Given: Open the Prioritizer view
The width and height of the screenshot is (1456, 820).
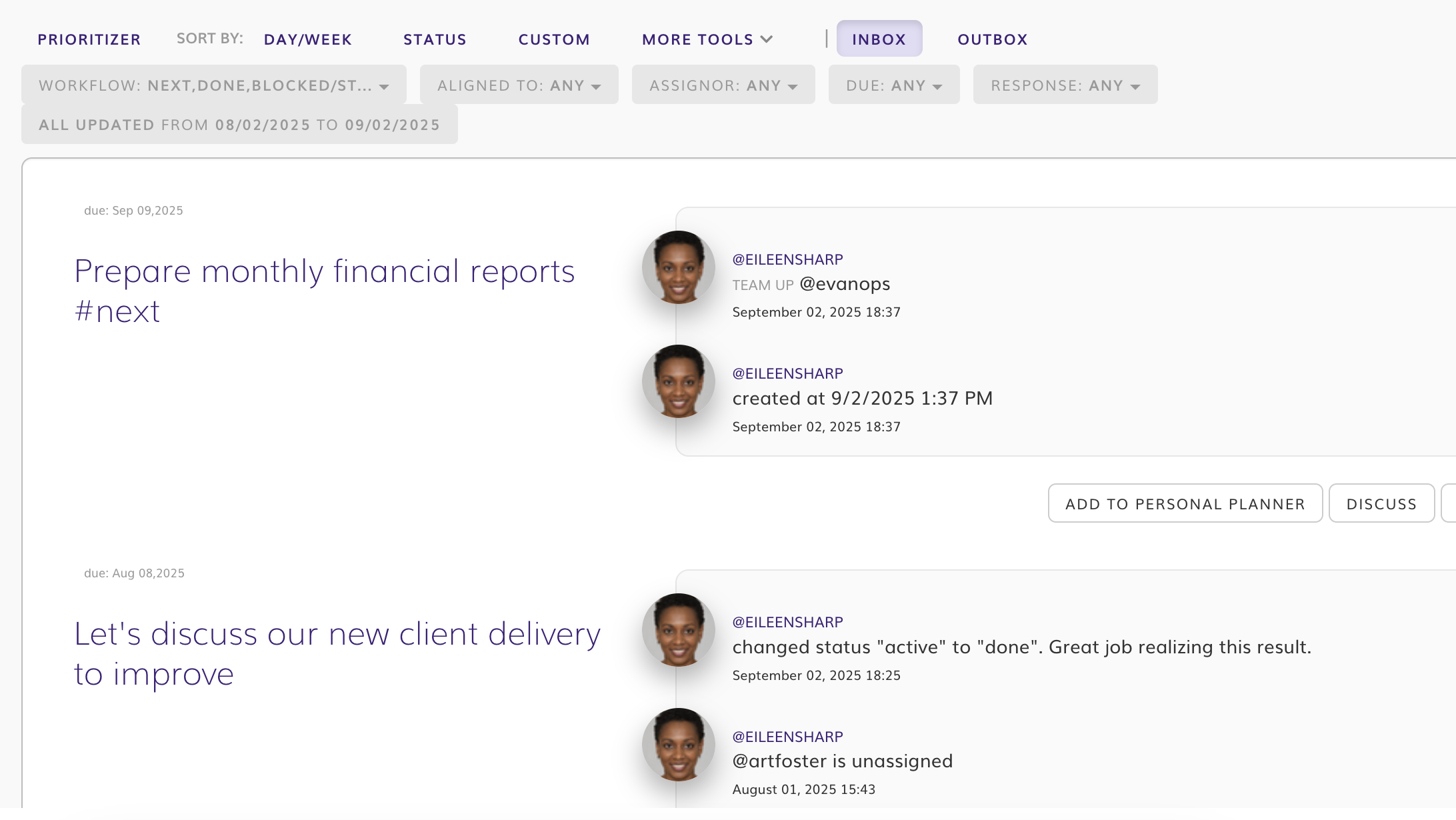Looking at the screenshot, I should (89, 39).
